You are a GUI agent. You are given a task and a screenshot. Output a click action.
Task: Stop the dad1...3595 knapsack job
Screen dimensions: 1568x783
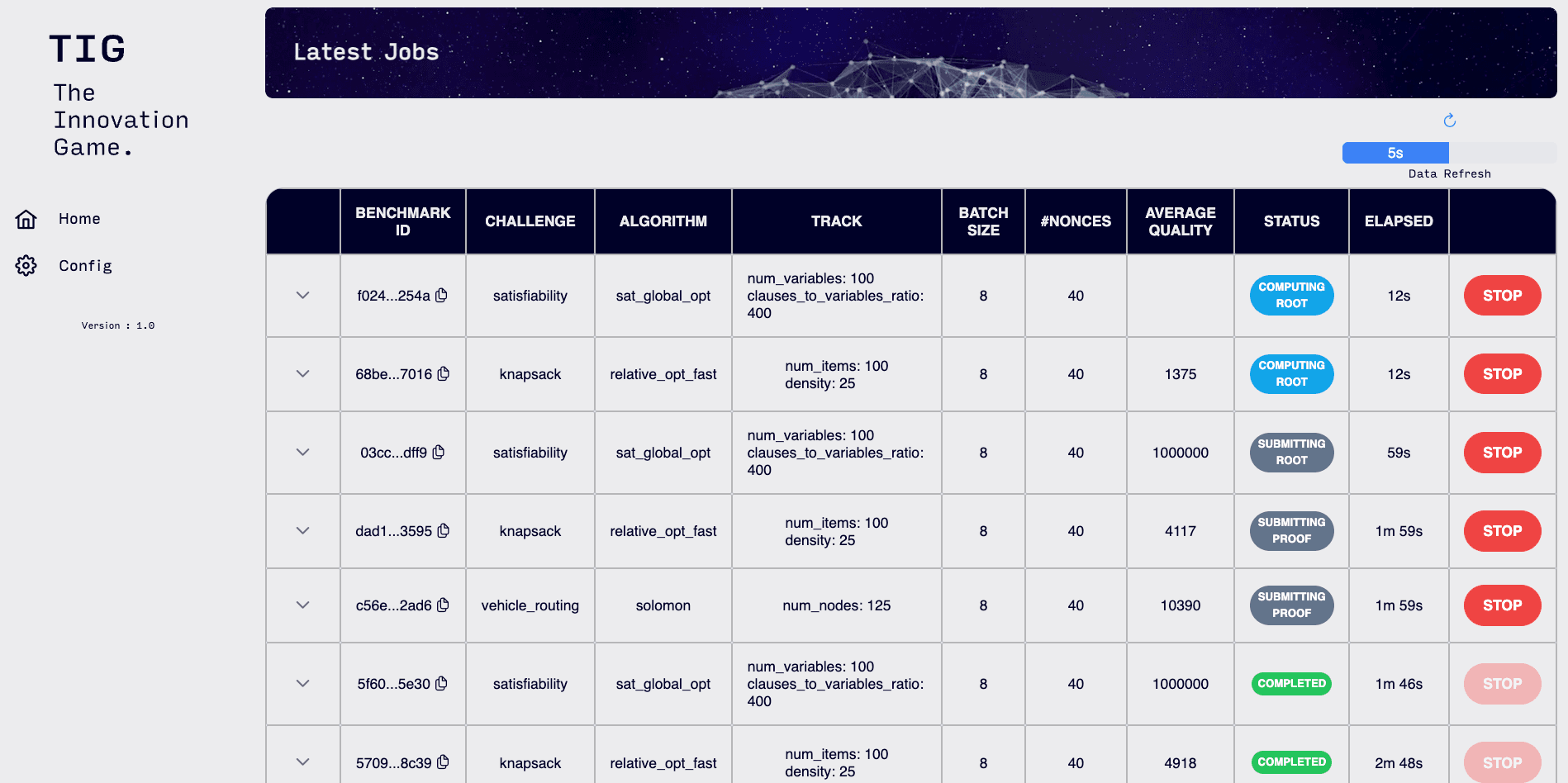(x=1501, y=530)
